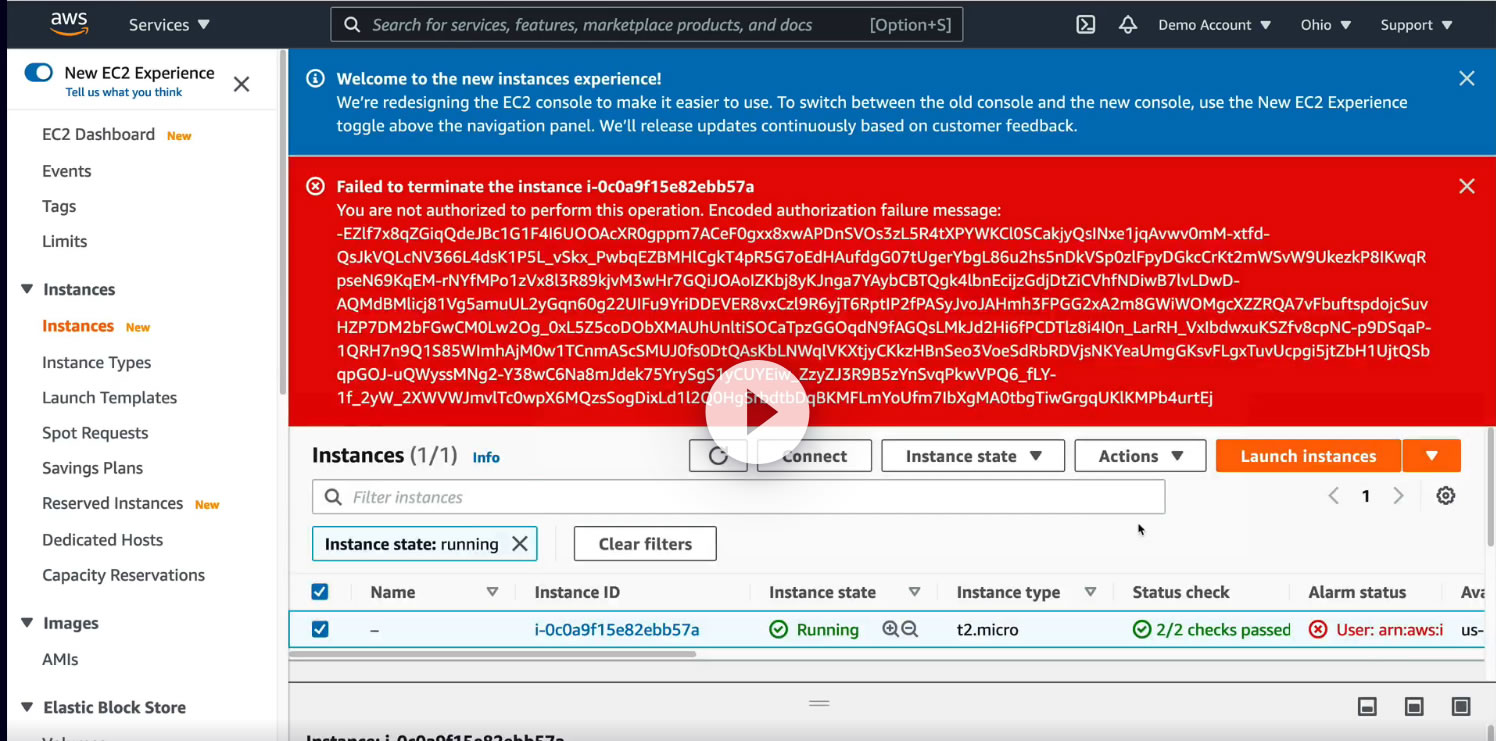Image resolution: width=1496 pixels, height=741 pixels.
Task: Open Instance Types in the sidebar
Action: 97,362
